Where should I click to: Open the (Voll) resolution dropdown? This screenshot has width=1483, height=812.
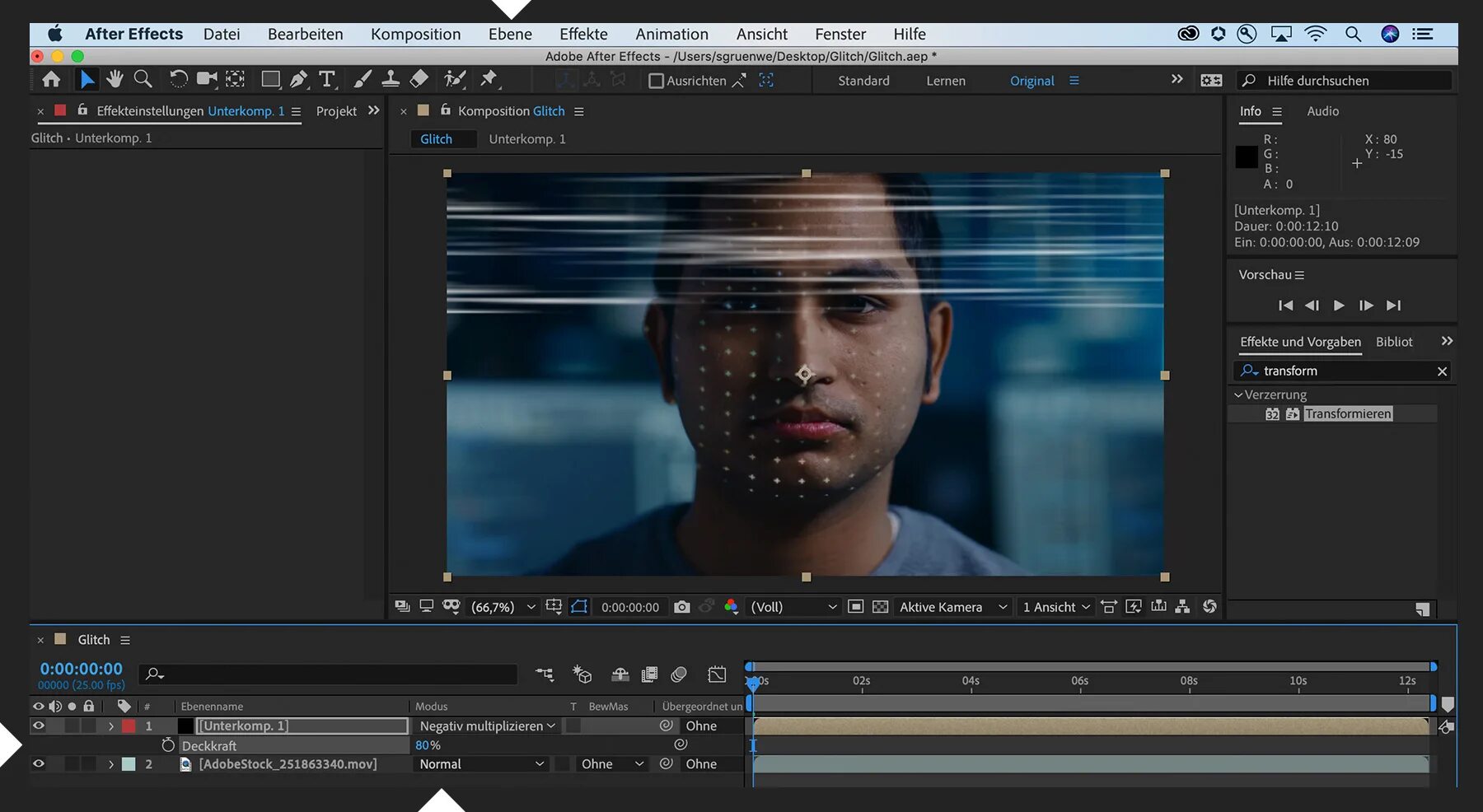[793, 607]
